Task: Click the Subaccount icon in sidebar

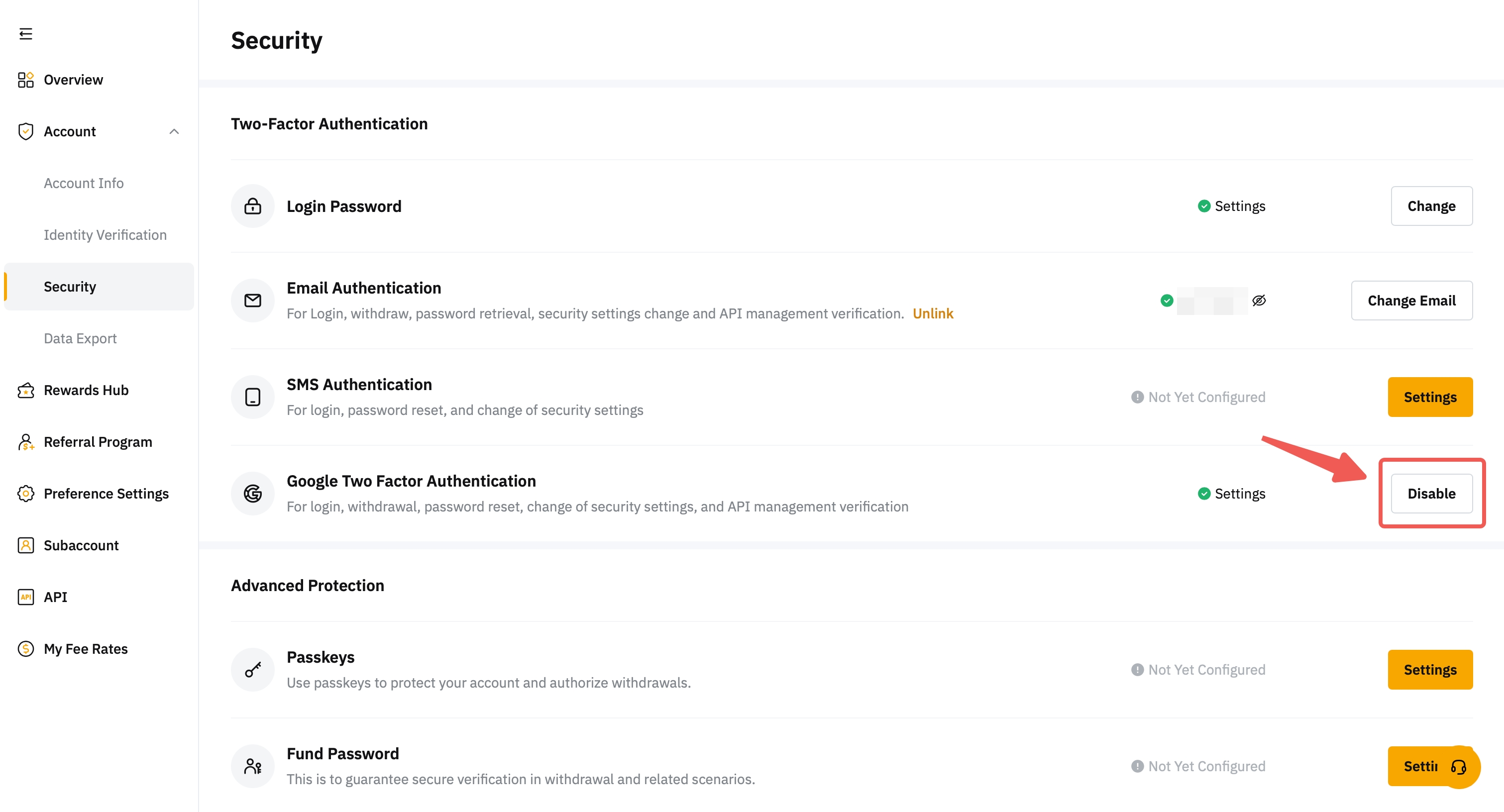Action: (26, 545)
